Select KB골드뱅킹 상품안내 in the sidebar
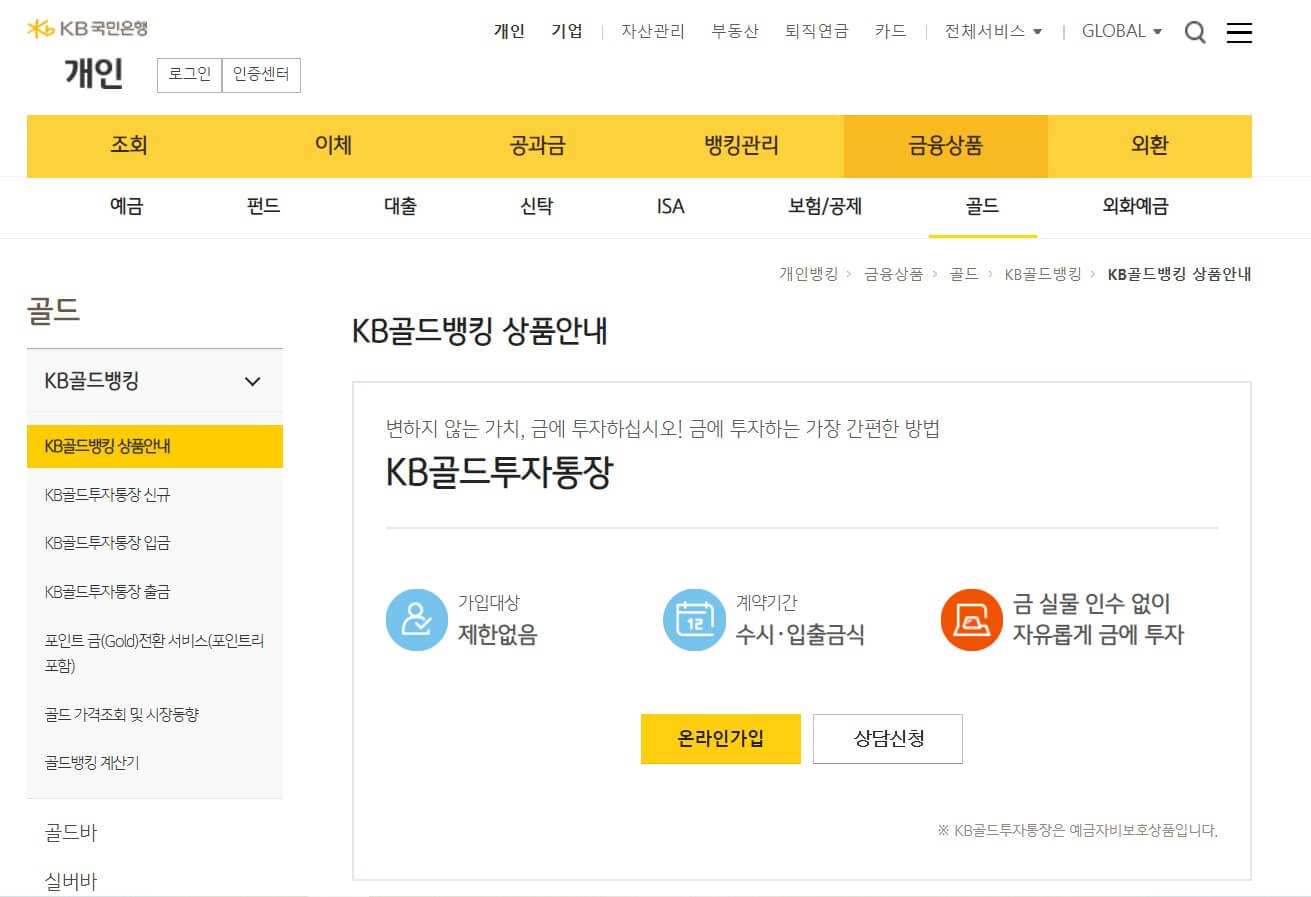The width and height of the screenshot is (1311, 897). point(155,446)
